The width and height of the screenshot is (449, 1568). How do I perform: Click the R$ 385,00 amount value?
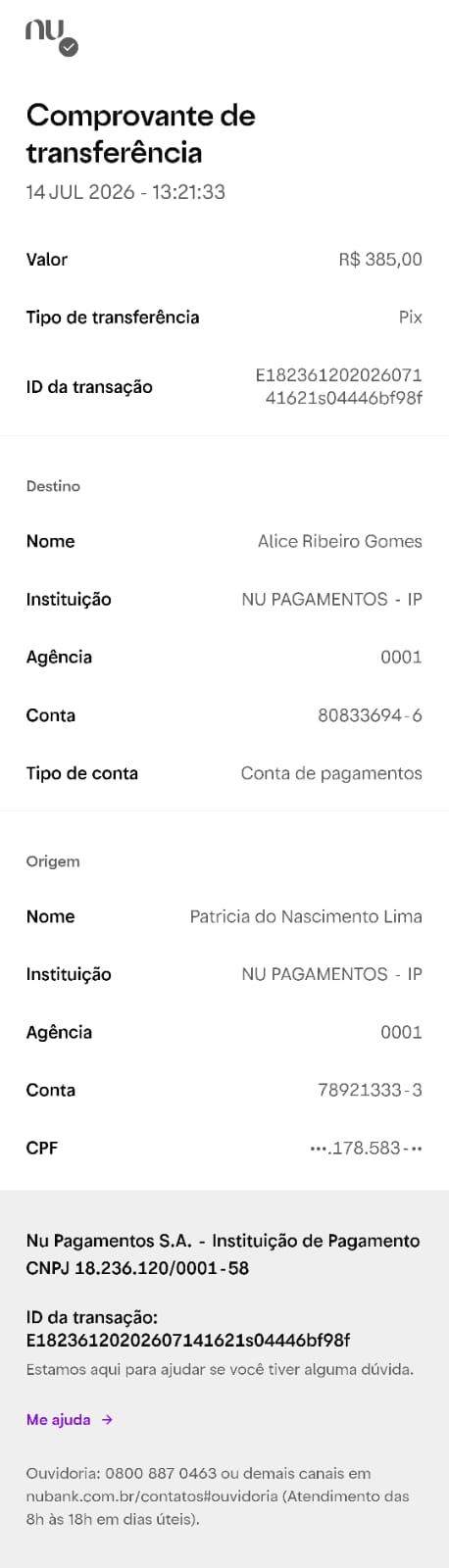pos(380,260)
